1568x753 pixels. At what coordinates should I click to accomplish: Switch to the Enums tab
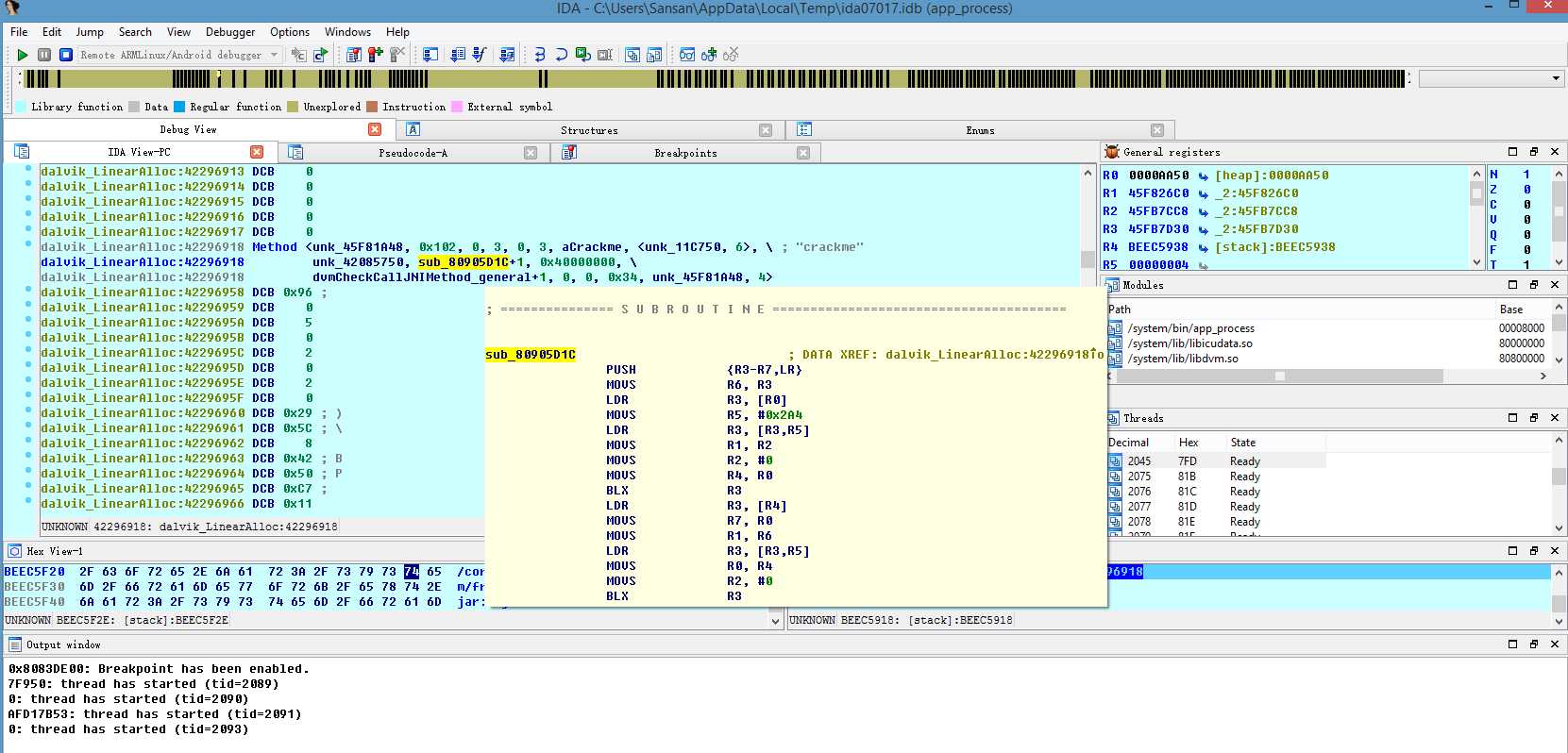click(980, 130)
